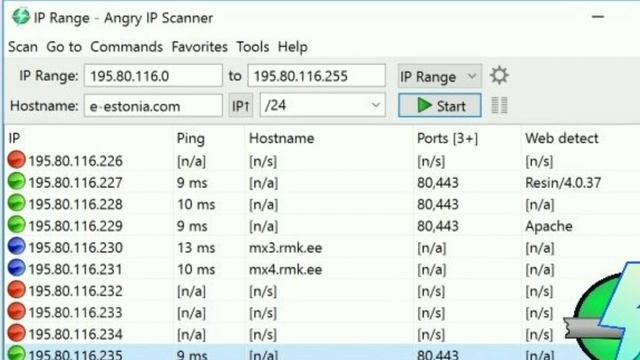Click red status icon for 195.80.116.232
Viewport: 640px width, 360px height.
tap(17, 290)
